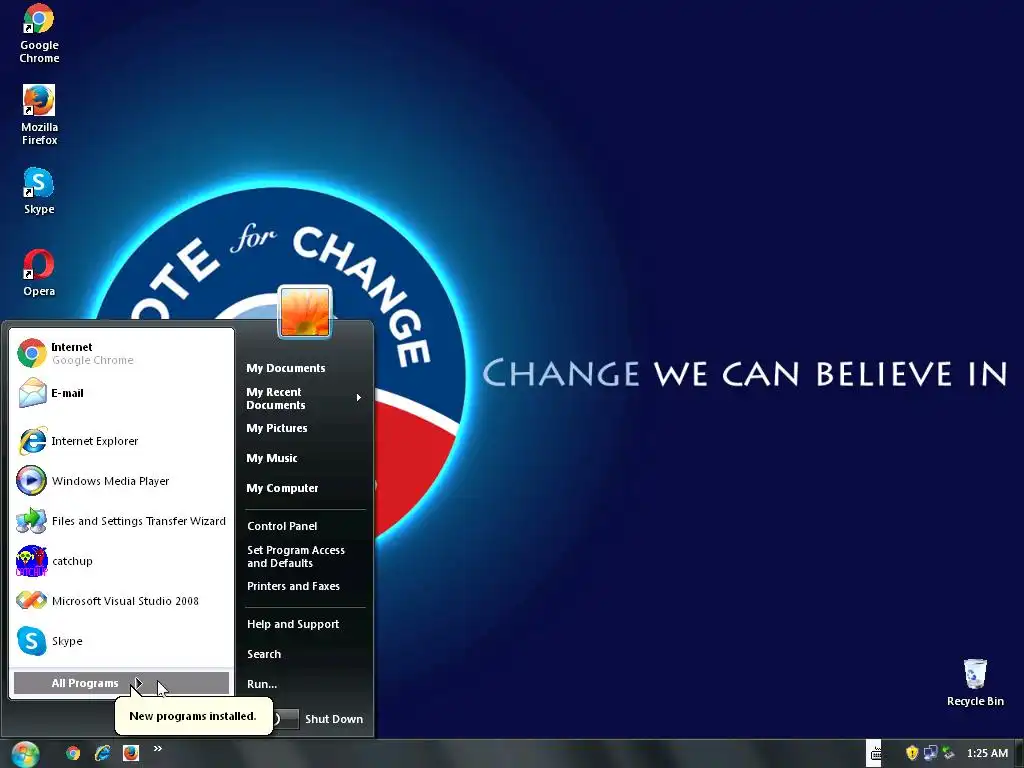Open the Google Chrome desktop shortcut

39,33
